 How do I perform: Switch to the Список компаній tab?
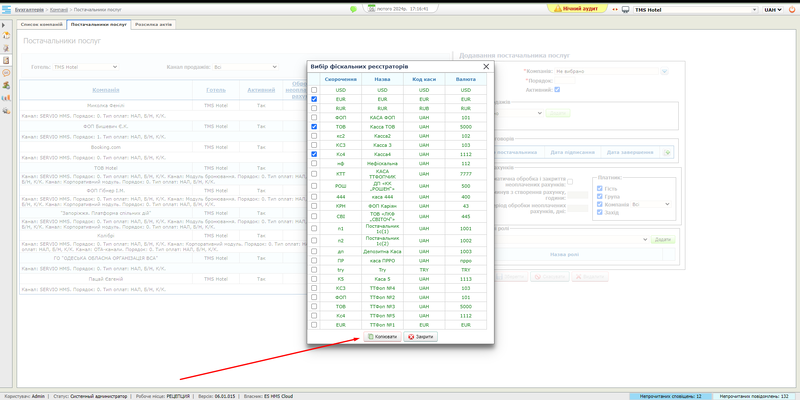click(43, 23)
